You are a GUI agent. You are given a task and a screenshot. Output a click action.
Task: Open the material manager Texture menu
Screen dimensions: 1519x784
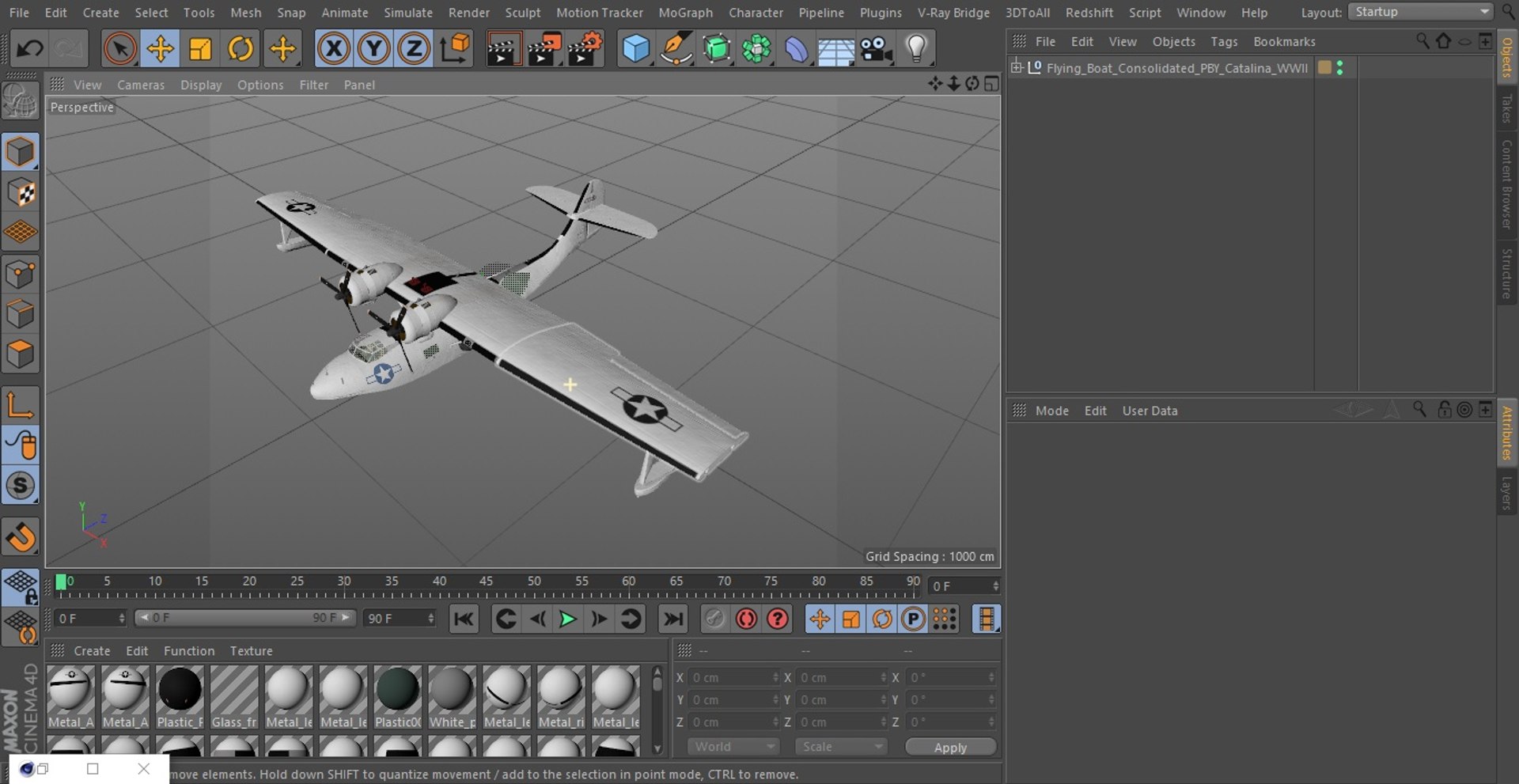pos(251,651)
